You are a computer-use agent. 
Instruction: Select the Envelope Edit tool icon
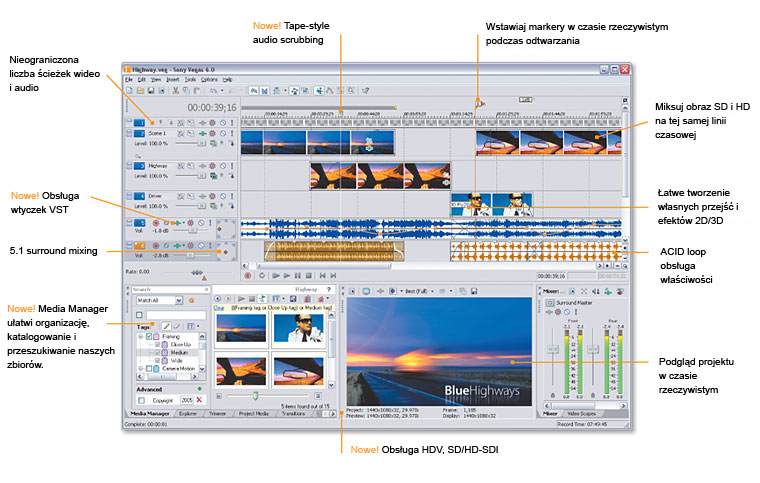pos(330,91)
